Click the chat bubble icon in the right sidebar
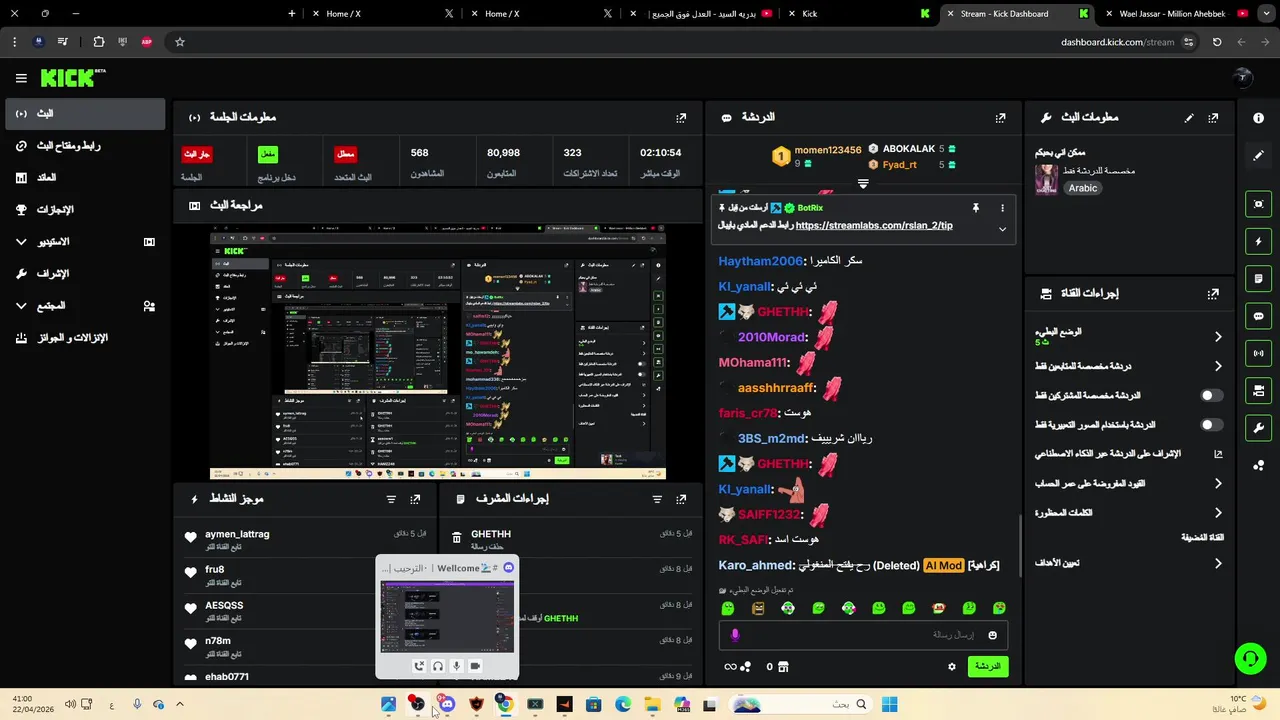 click(1259, 316)
